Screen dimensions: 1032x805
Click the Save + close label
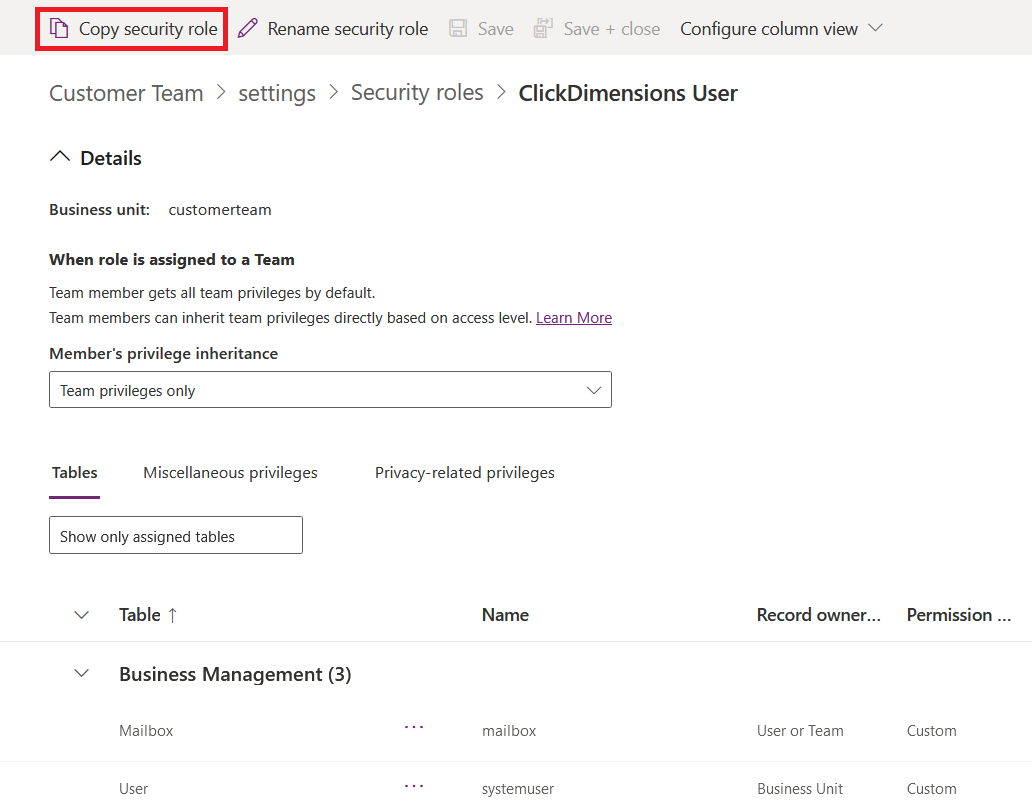coord(611,29)
